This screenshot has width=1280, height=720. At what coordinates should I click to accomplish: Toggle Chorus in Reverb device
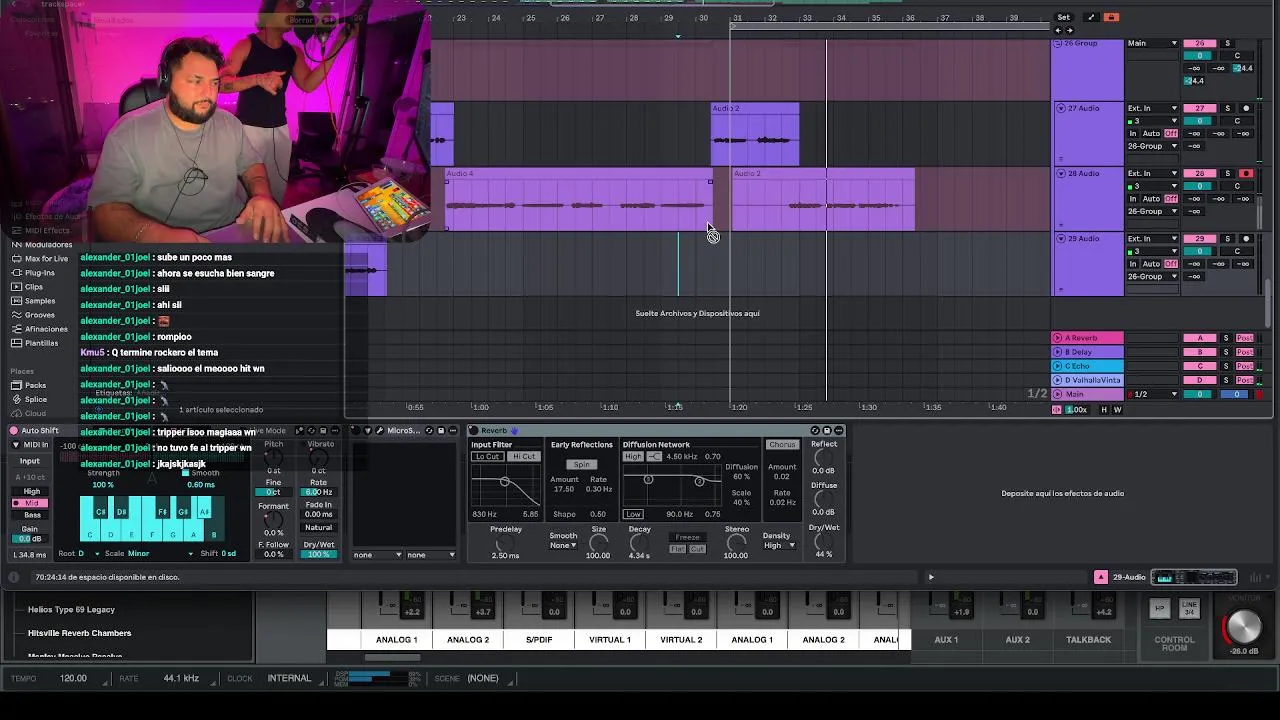click(782, 444)
